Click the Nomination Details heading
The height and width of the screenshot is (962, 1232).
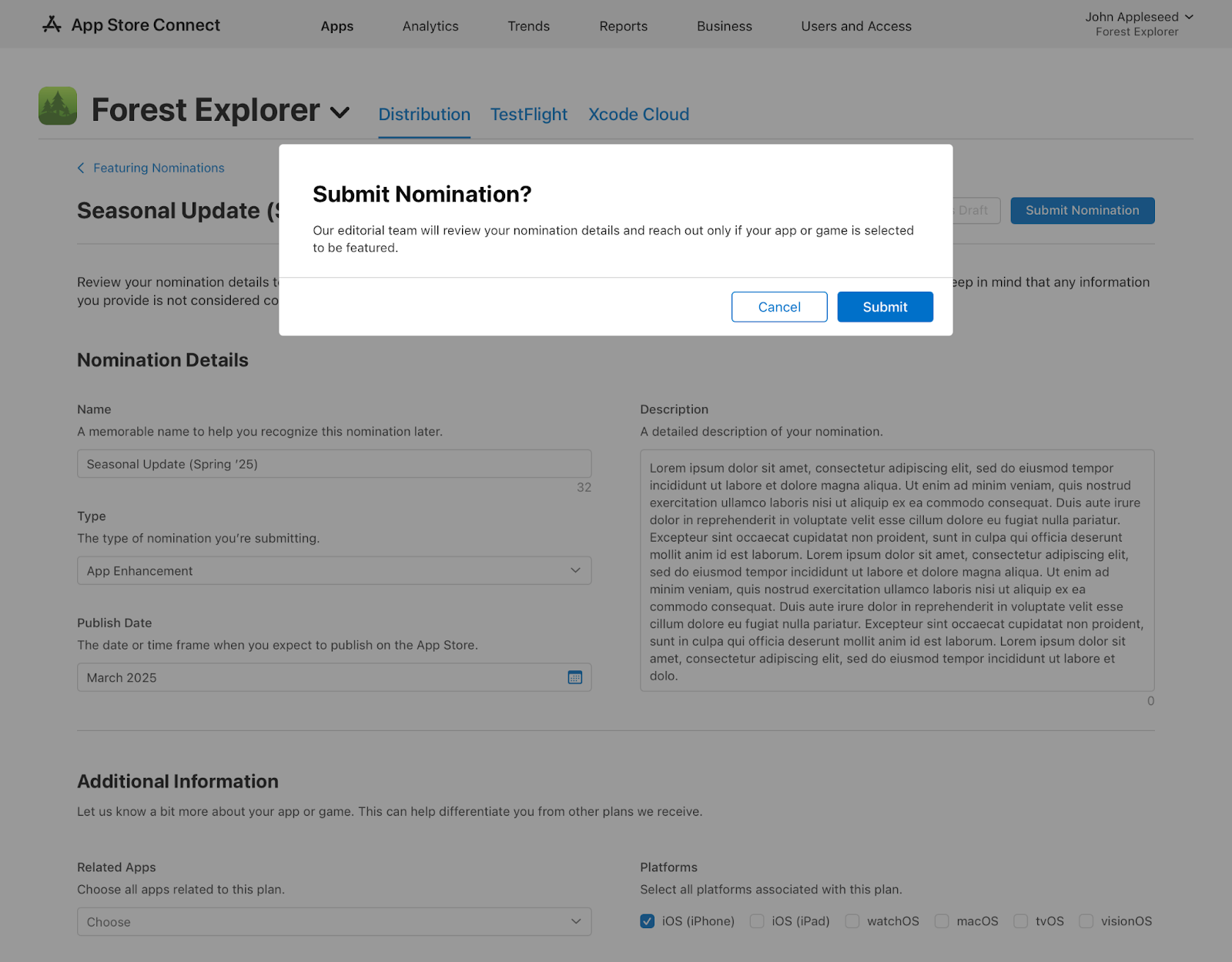pyautogui.click(x=162, y=360)
